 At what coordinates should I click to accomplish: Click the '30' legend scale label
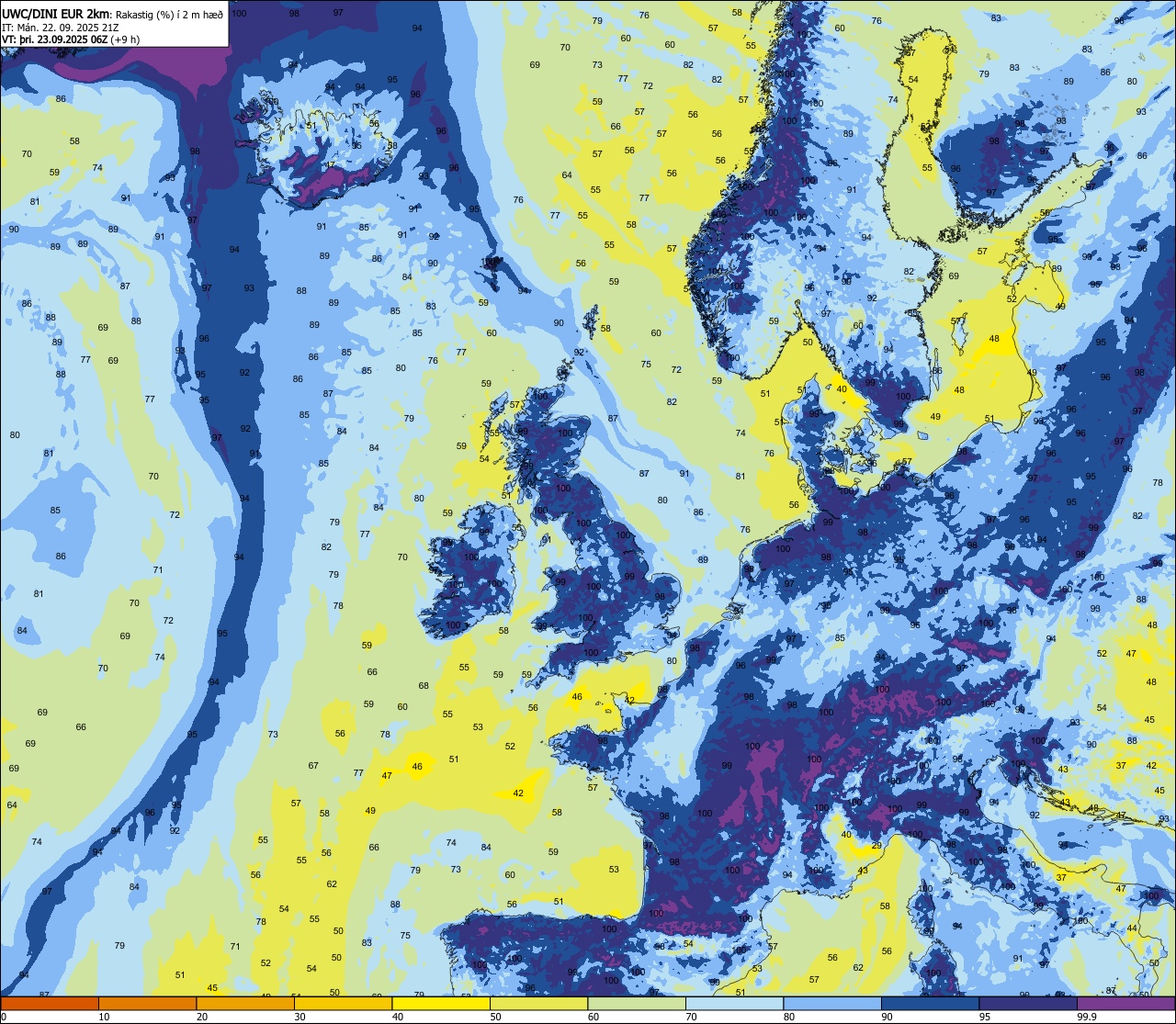300,1017
